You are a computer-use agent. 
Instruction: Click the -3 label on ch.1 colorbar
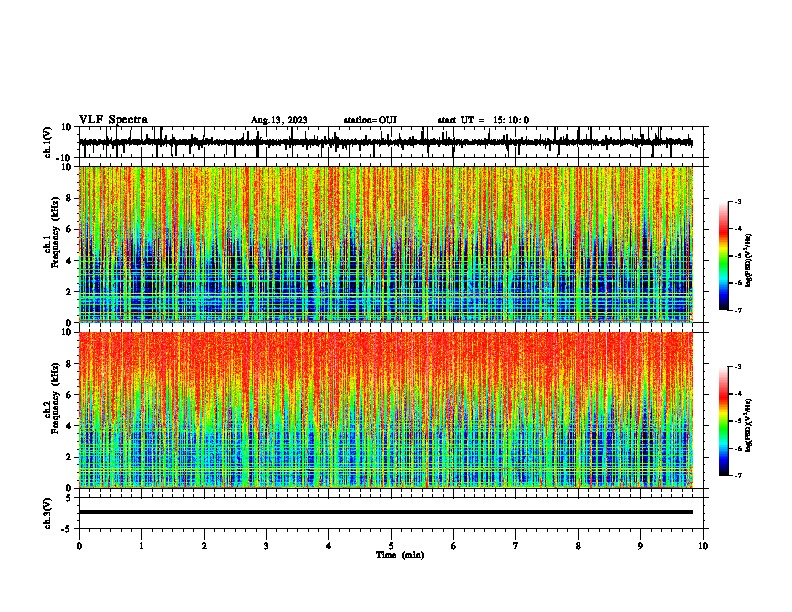(x=737, y=201)
